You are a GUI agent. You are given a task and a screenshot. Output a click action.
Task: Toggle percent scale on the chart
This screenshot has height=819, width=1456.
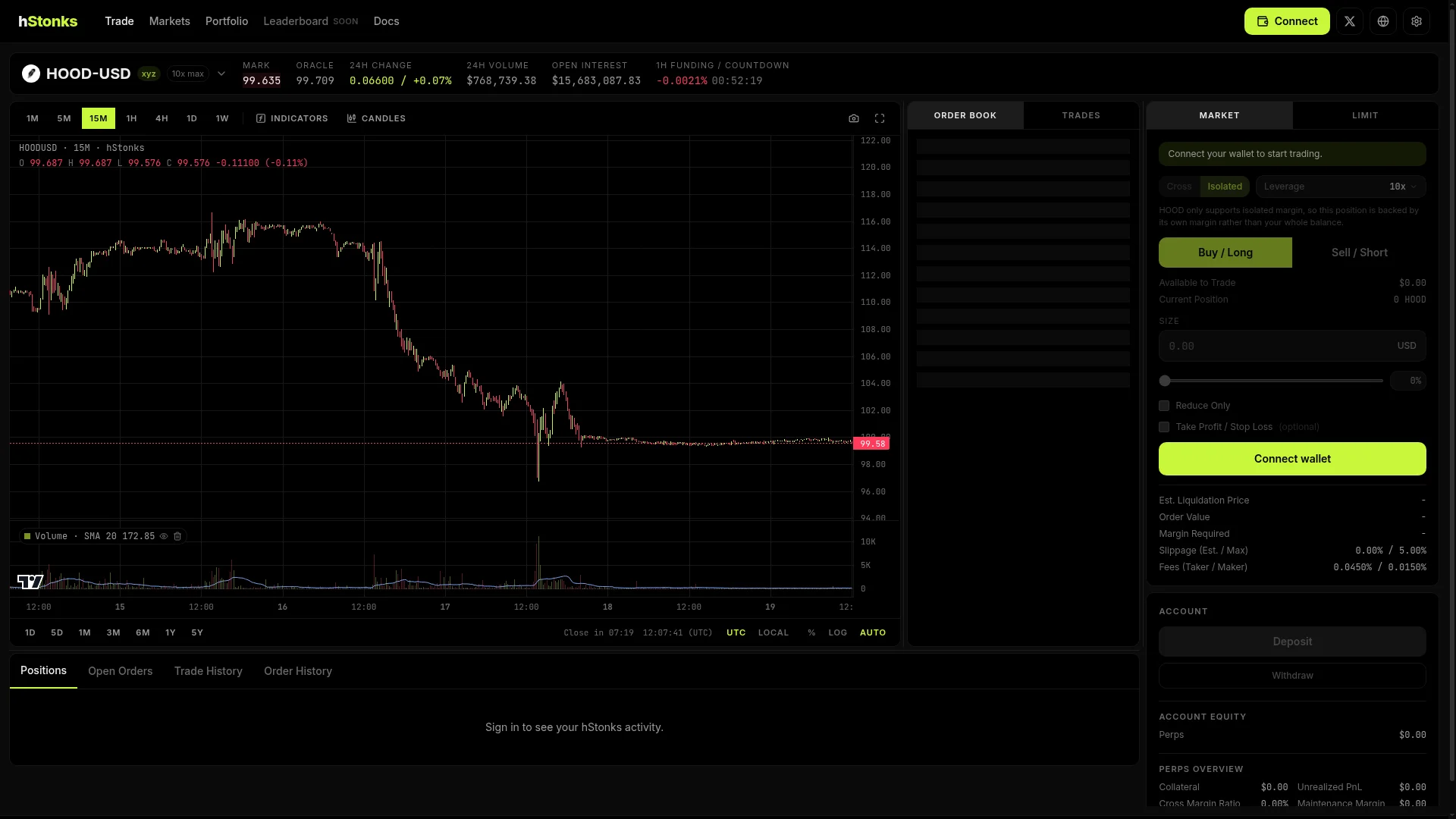[x=811, y=632]
